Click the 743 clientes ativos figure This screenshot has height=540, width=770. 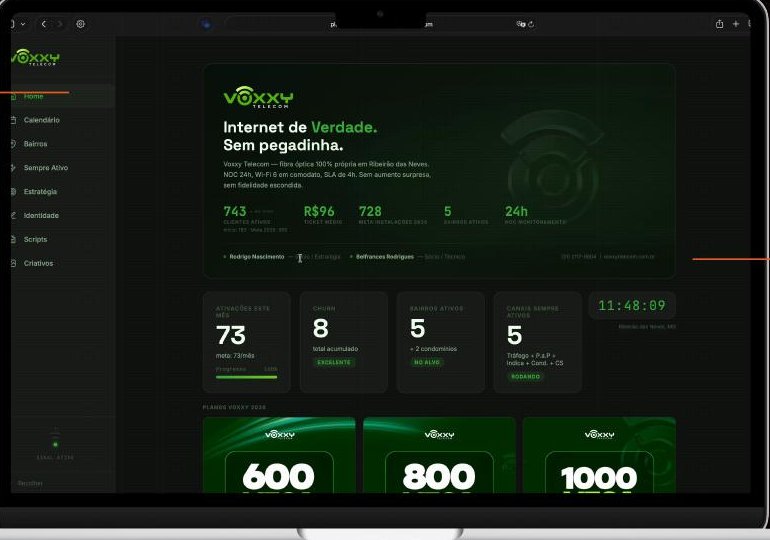coord(235,211)
